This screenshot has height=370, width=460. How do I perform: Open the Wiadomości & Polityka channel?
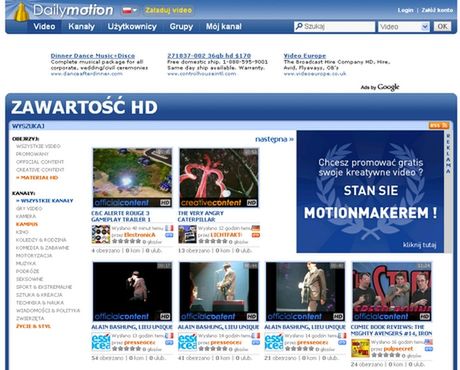pyautogui.click(x=48, y=311)
